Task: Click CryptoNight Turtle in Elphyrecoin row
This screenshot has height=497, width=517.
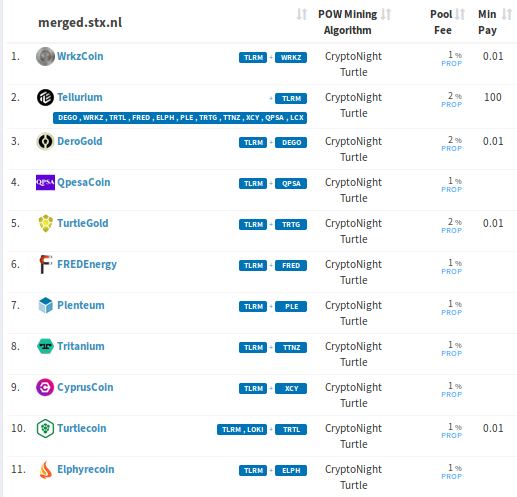Action: pyautogui.click(x=353, y=477)
